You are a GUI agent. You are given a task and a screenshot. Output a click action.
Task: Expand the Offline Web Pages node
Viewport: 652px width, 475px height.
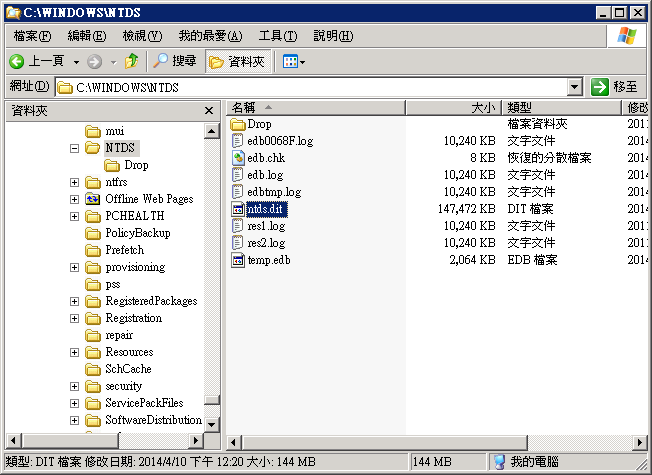pos(74,199)
